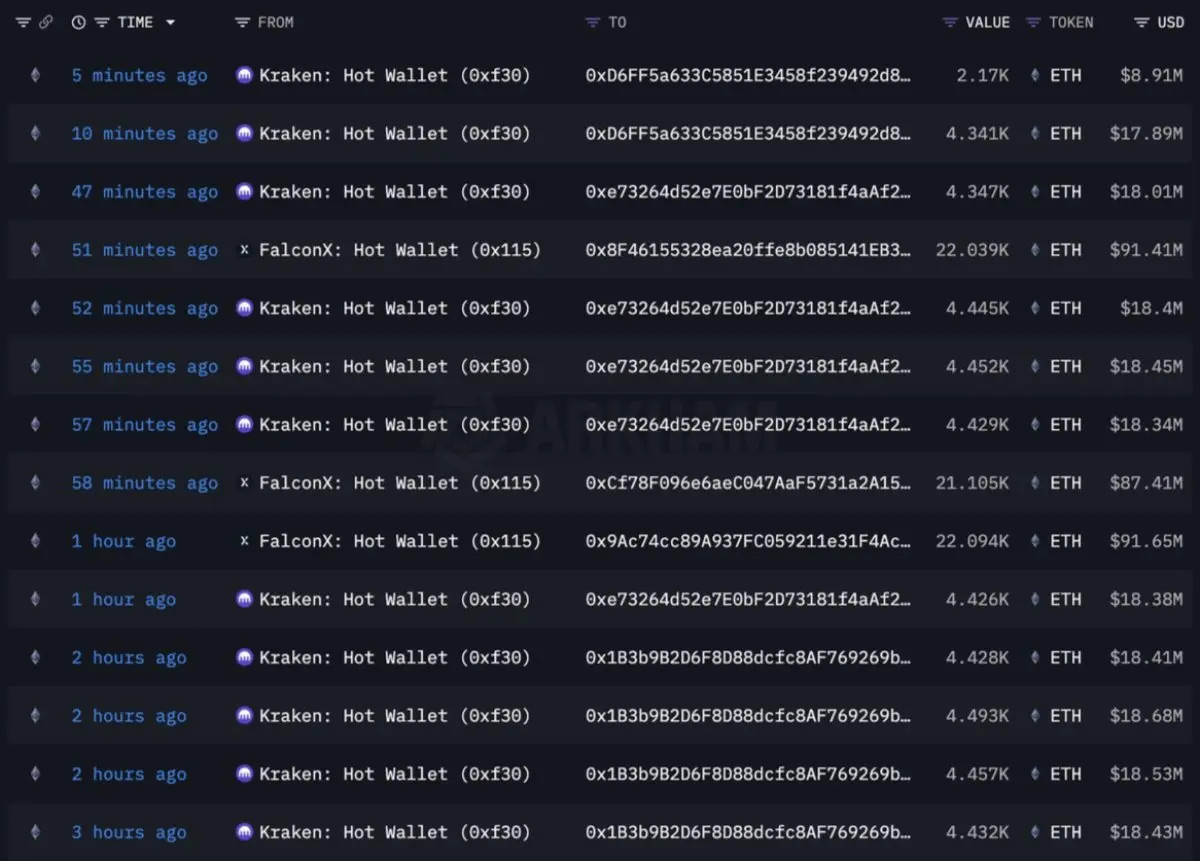Open the '3 hours ago' transaction link
The height and width of the screenshot is (861, 1200).
129,832
